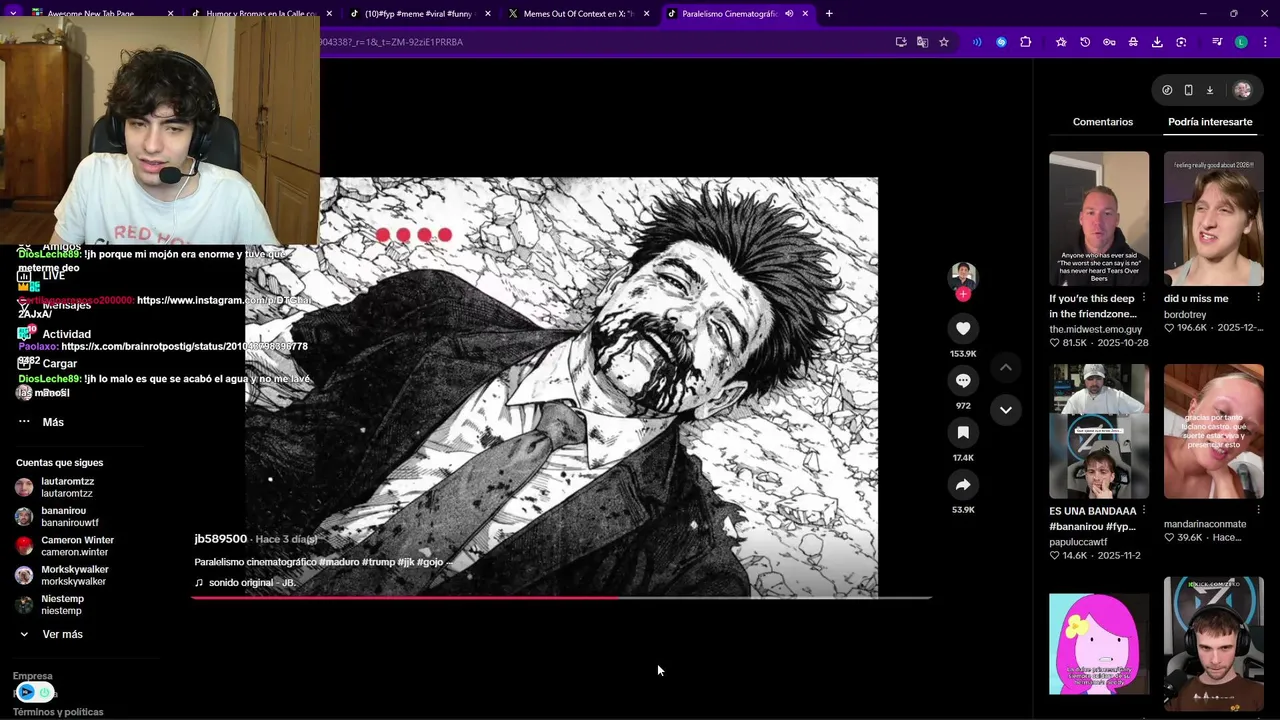Click install app icon in address bar
1280x720 pixels.
[x=901, y=42]
